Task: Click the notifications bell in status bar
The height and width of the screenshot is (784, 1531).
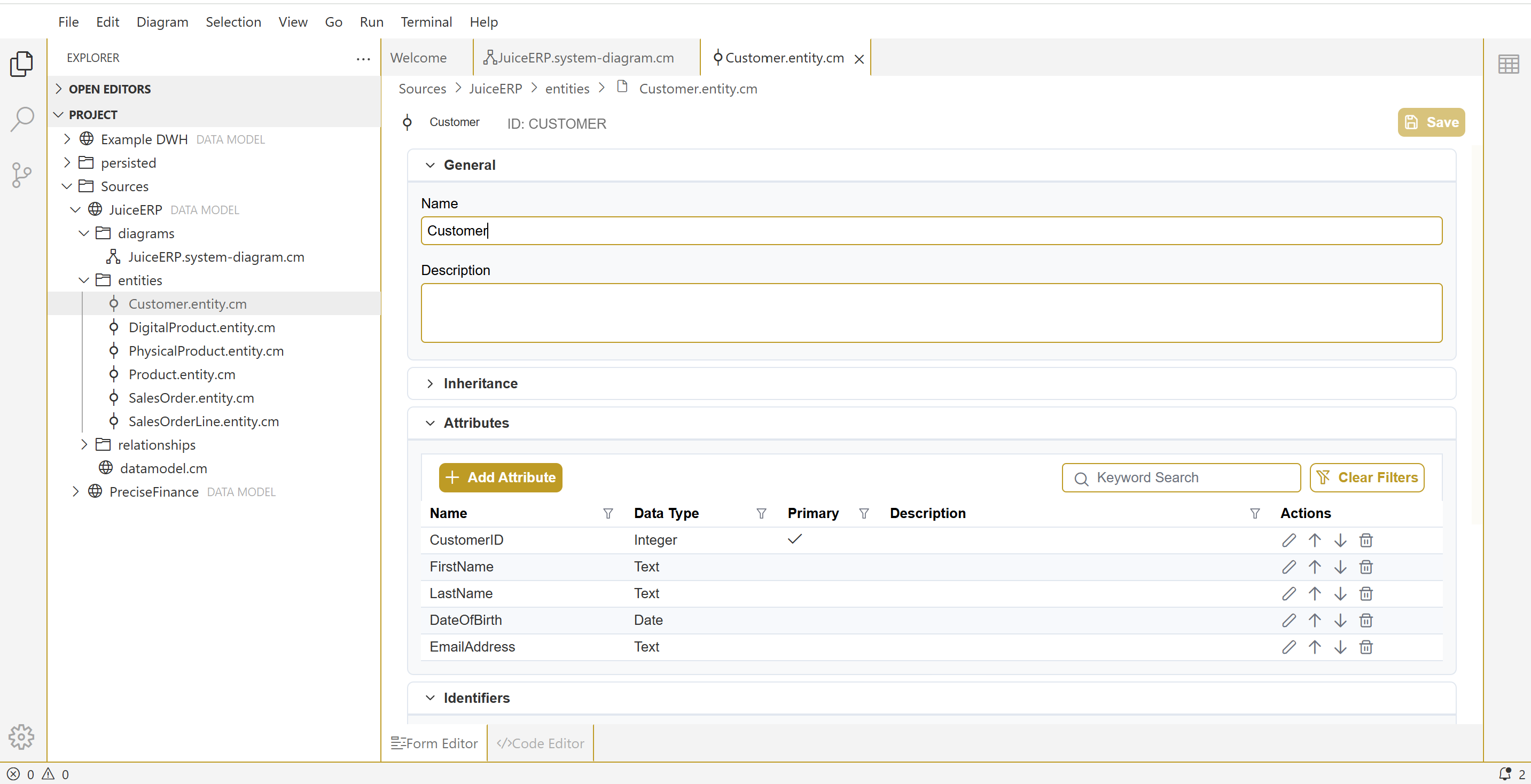Action: tap(1505, 774)
